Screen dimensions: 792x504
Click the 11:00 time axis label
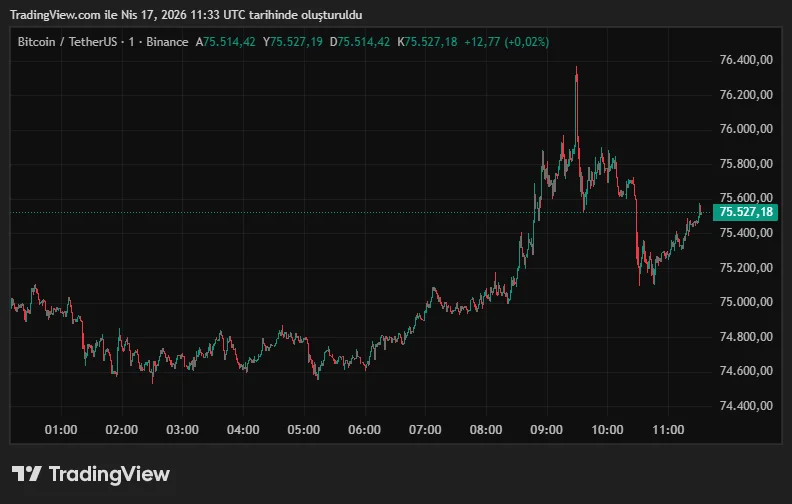point(668,430)
